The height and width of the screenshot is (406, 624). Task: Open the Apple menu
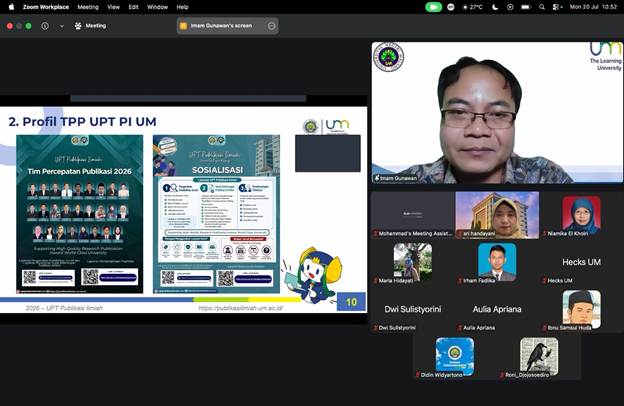pyautogui.click(x=11, y=7)
